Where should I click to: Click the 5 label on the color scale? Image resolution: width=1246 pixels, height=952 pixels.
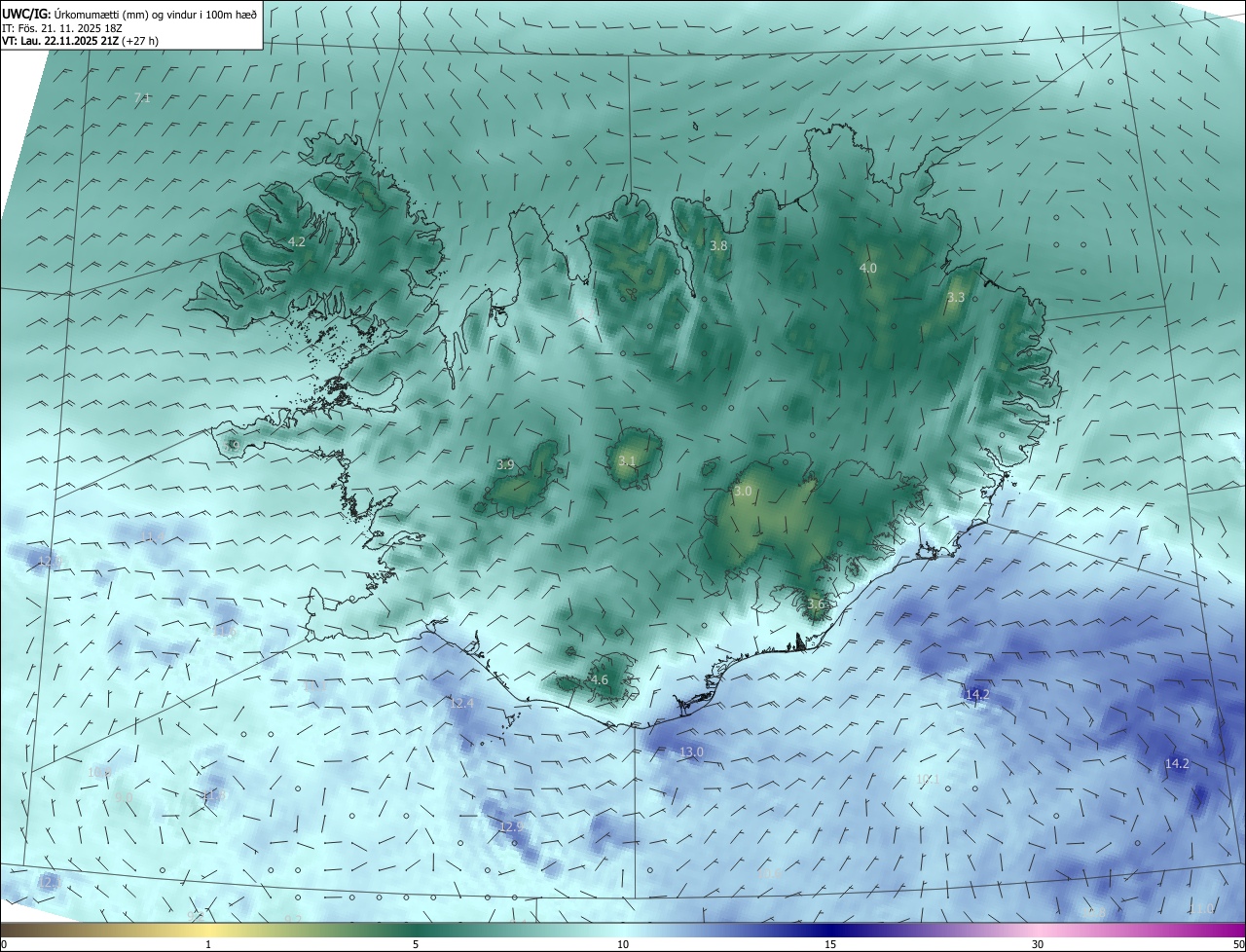(x=416, y=944)
